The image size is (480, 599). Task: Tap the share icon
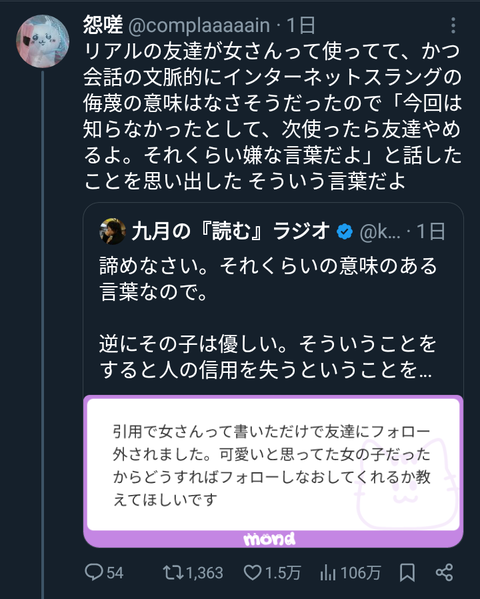444,572
